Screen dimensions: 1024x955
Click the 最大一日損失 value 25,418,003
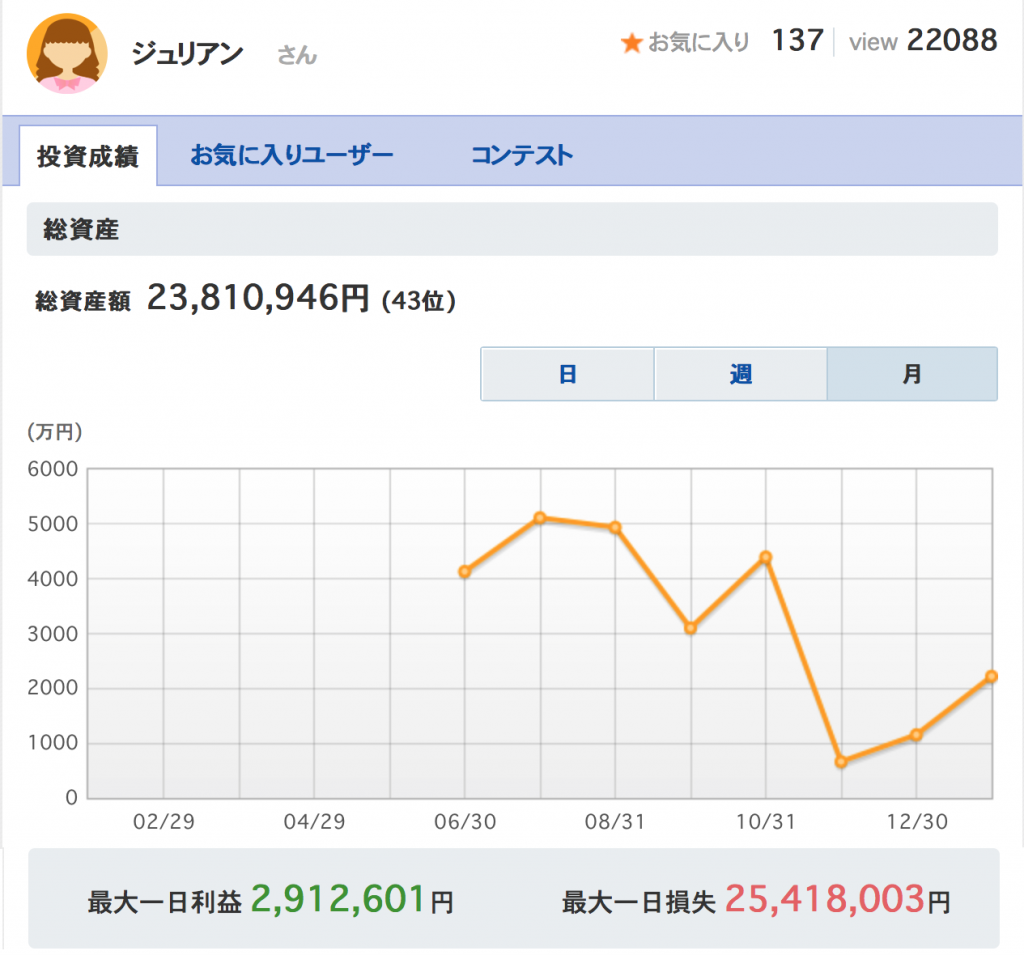click(825, 899)
